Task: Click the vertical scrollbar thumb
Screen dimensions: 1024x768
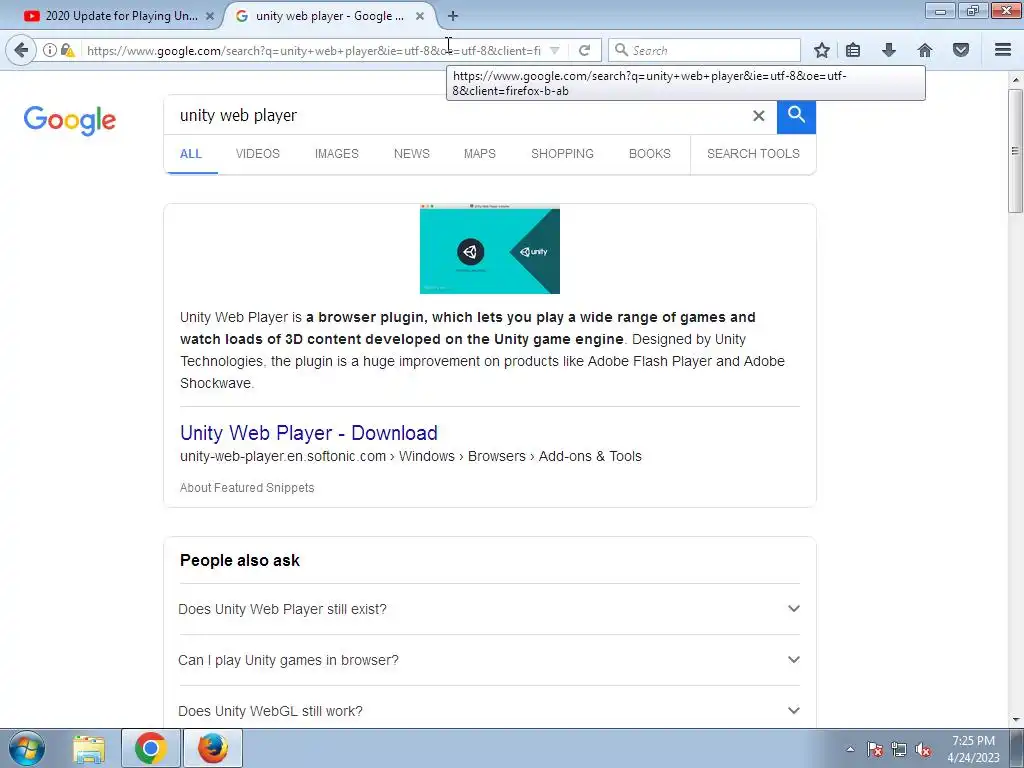Action: tap(1016, 151)
